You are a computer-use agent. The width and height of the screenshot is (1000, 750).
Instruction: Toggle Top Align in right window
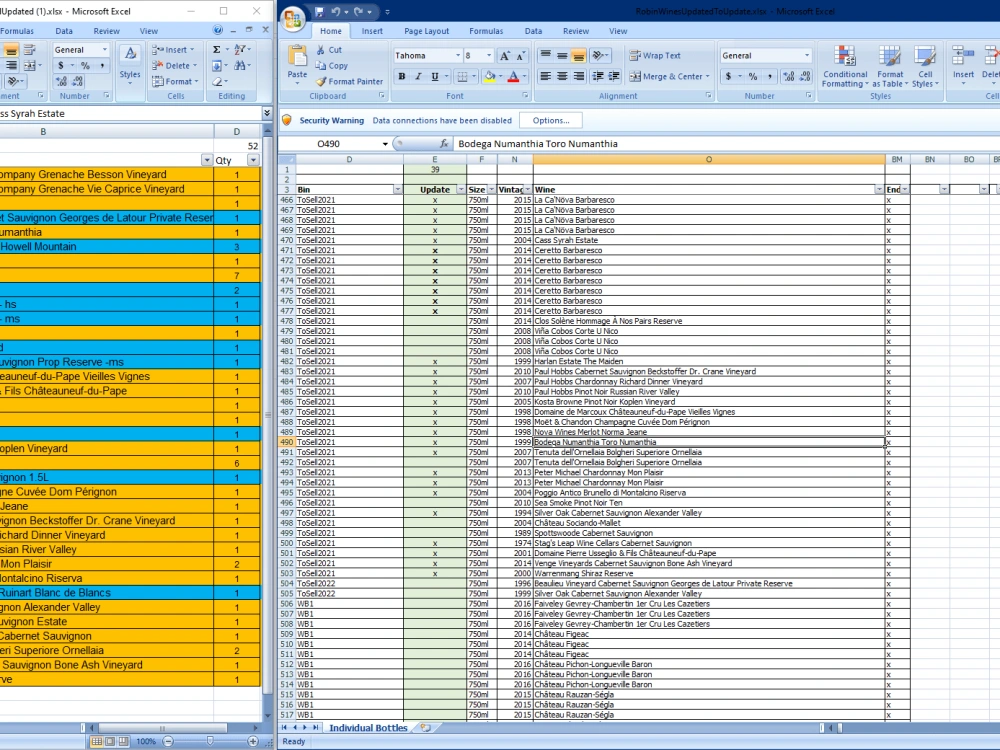(x=545, y=56)
